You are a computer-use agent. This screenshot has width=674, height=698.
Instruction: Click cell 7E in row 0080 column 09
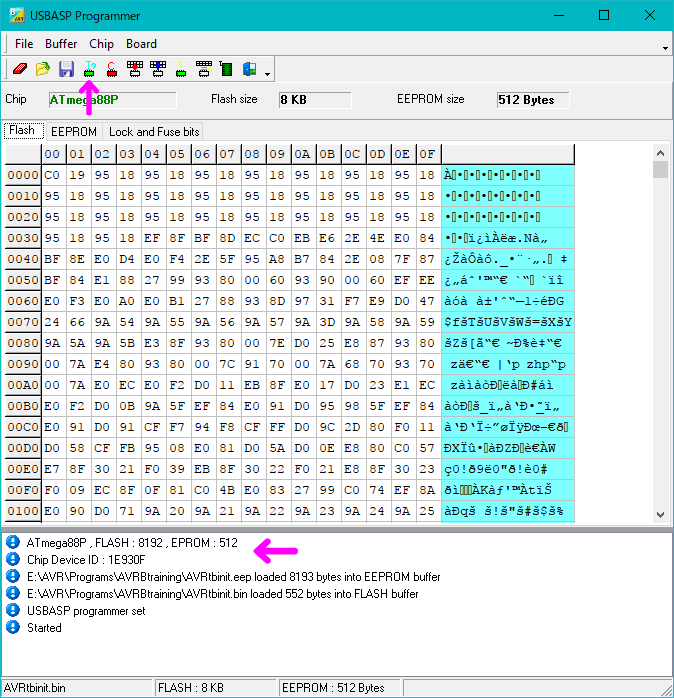pyautogui.click(x=277, y=343)
